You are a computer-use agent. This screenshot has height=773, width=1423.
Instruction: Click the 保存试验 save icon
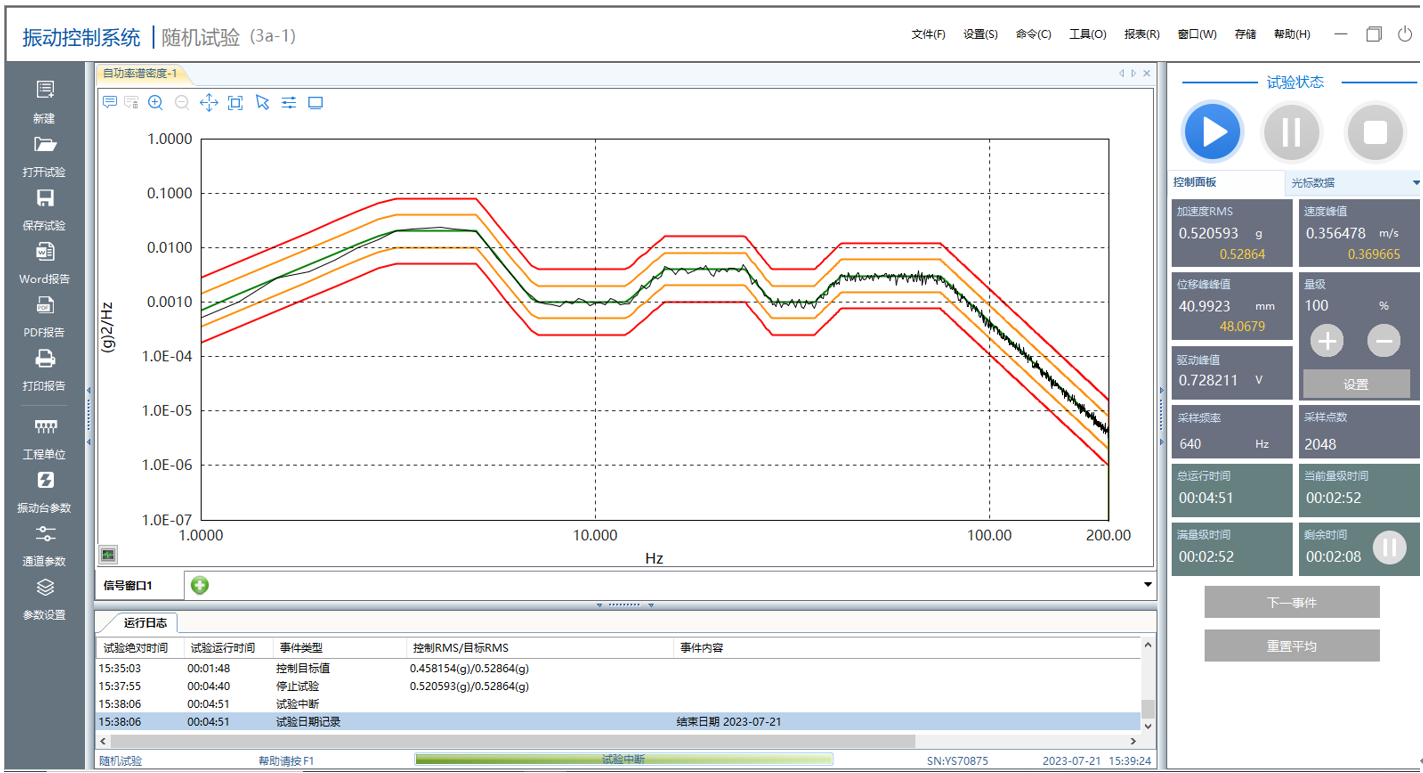[45, 199]
